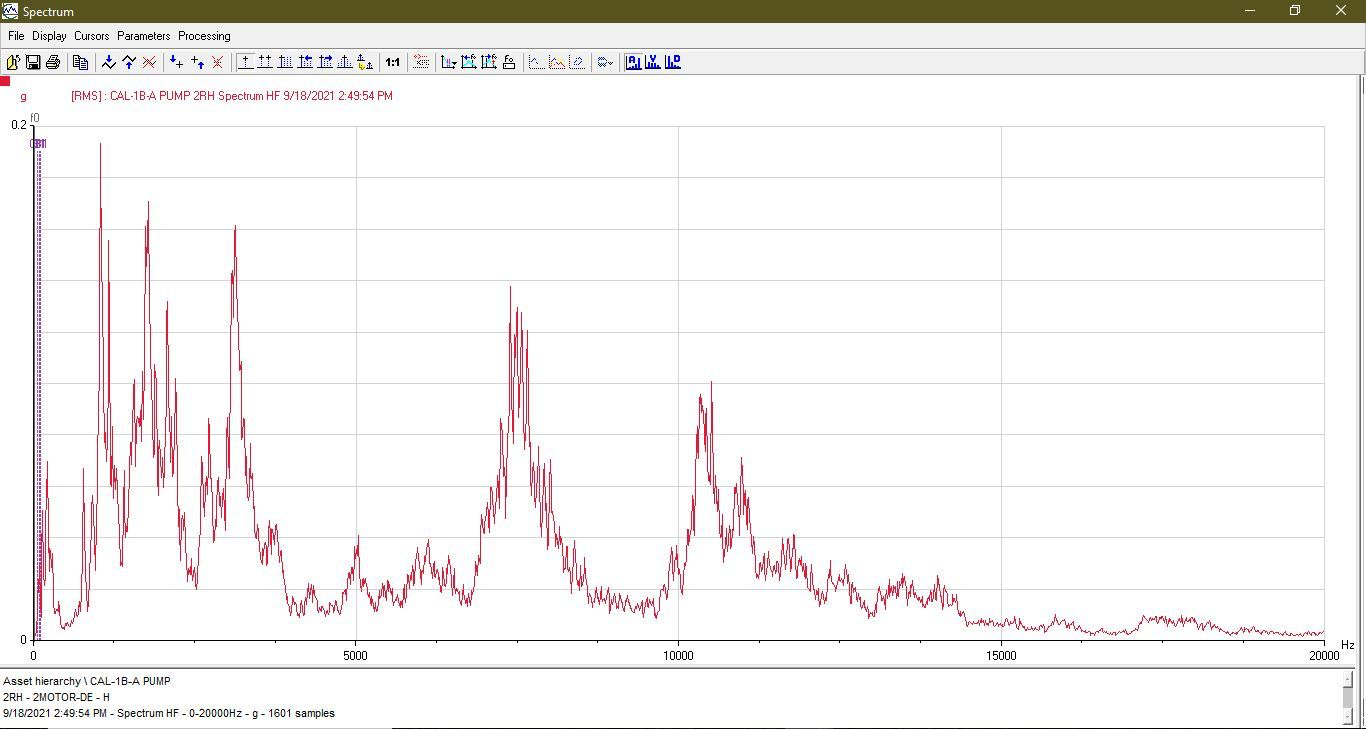Screen dimensions: 1366x729
Task: Click the 15000 label on the frequency axis
Action: [1001, 656]
